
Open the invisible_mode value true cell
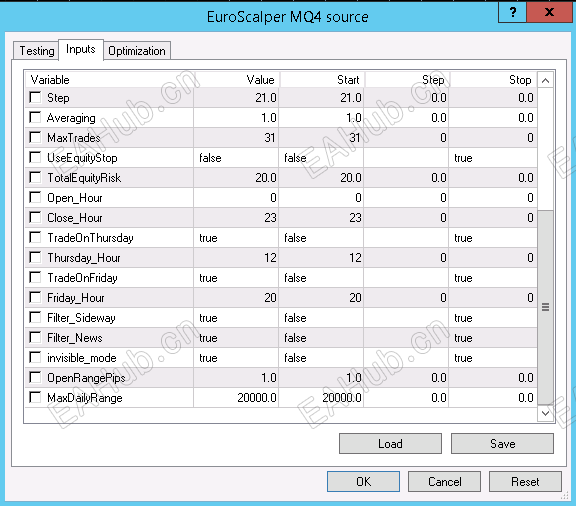click(x=236, y=358)
